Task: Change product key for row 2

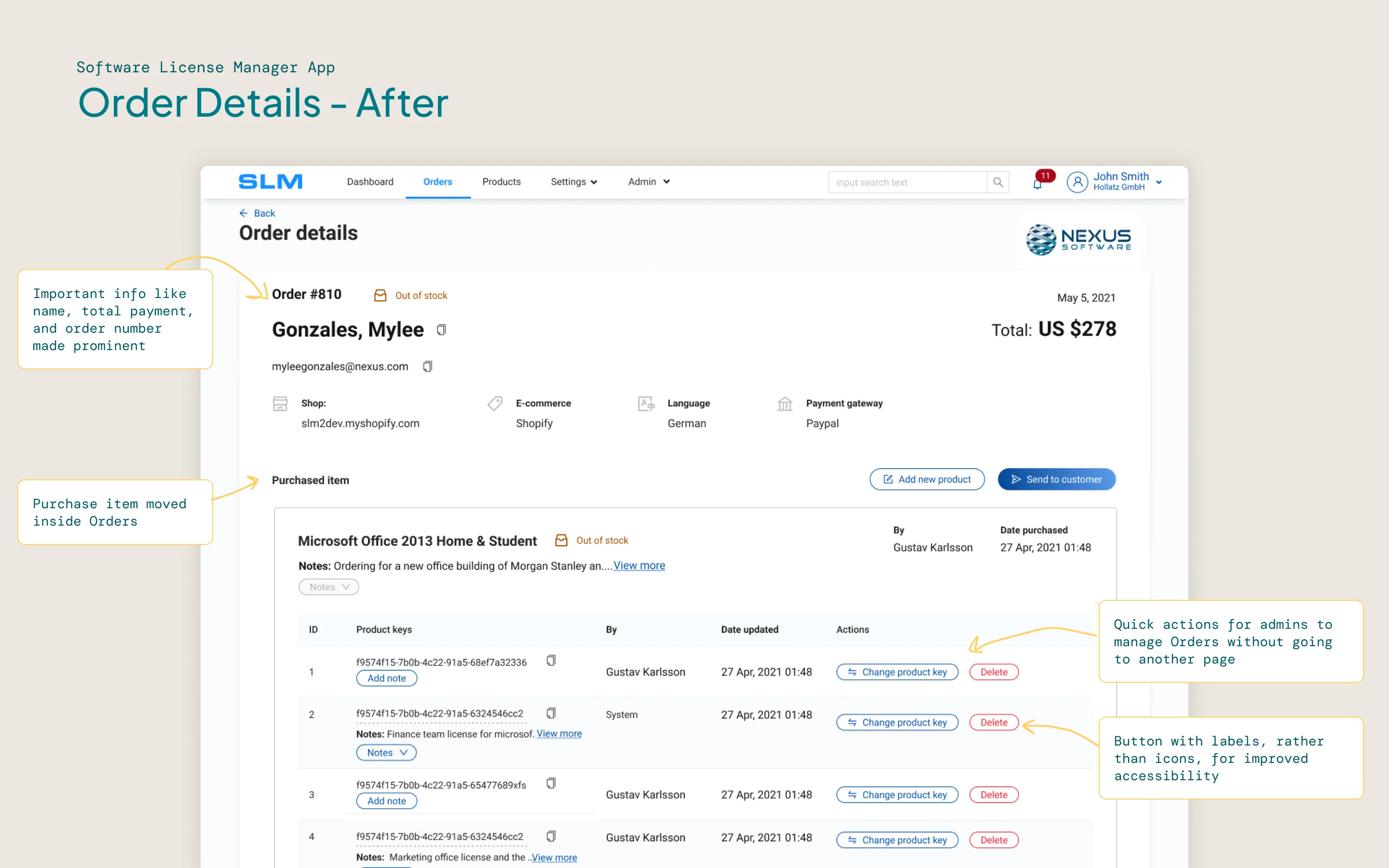Action: [897, 723]
